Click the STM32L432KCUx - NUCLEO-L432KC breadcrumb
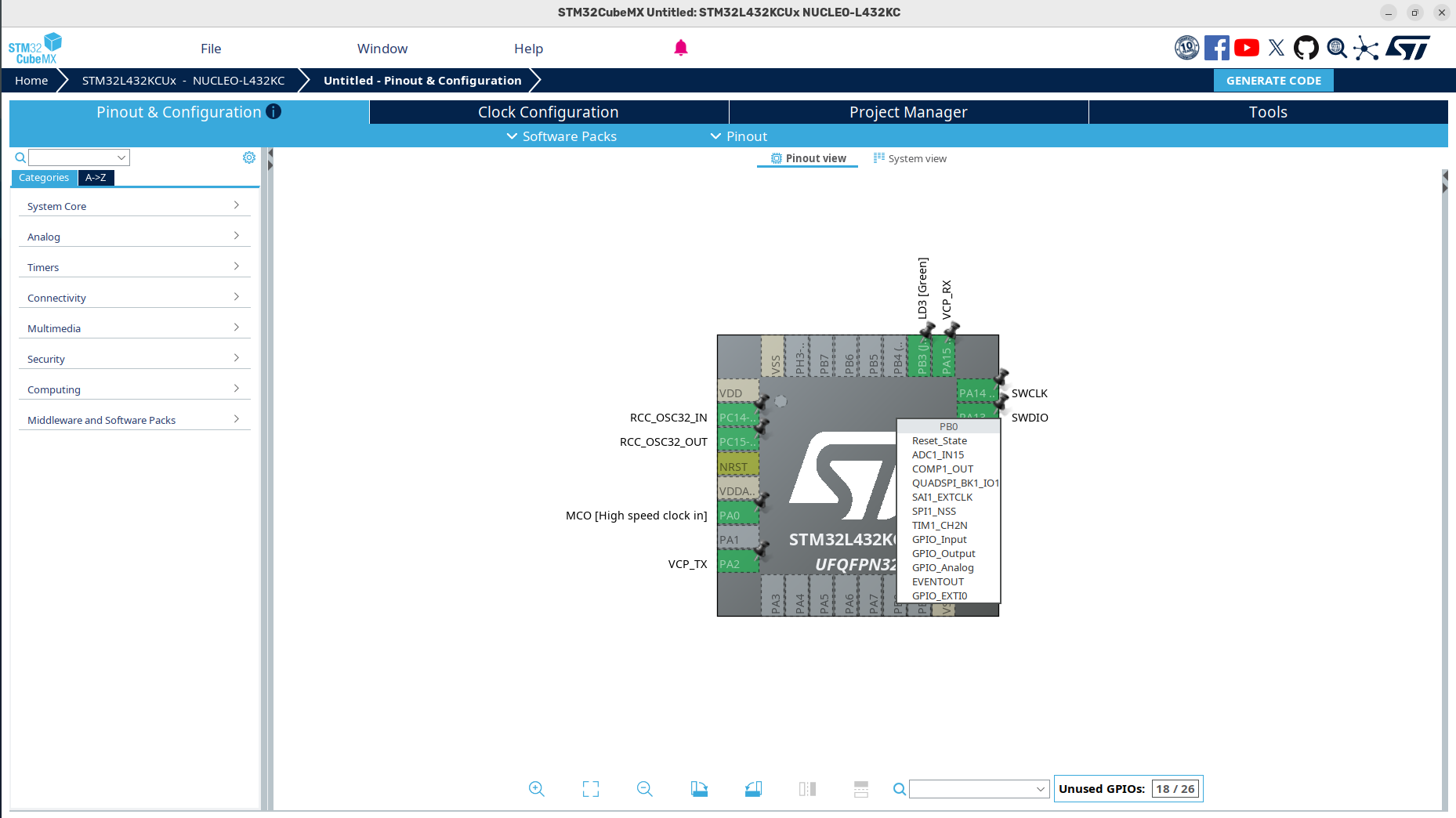 [x=183, y=81]
